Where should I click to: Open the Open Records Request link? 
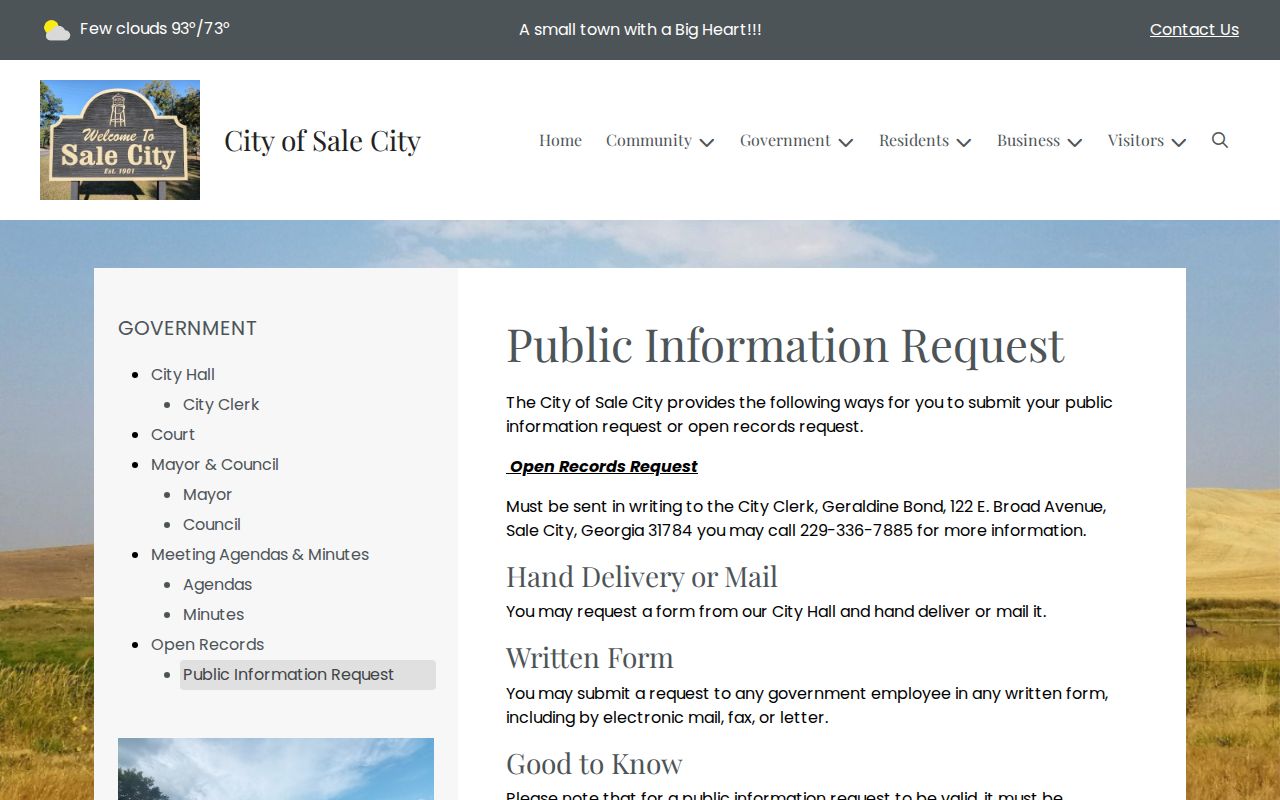pos(604,466)
